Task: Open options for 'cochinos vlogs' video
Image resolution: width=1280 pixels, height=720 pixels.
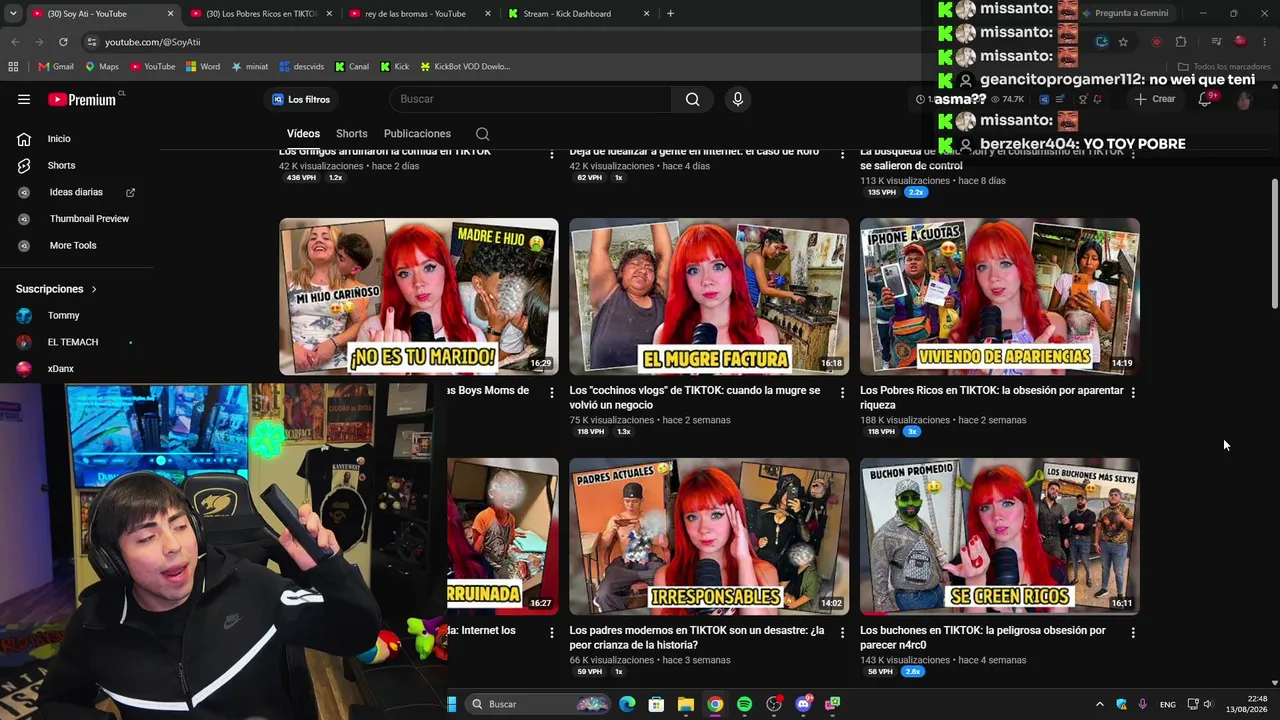Action: (x=842, y=393)
